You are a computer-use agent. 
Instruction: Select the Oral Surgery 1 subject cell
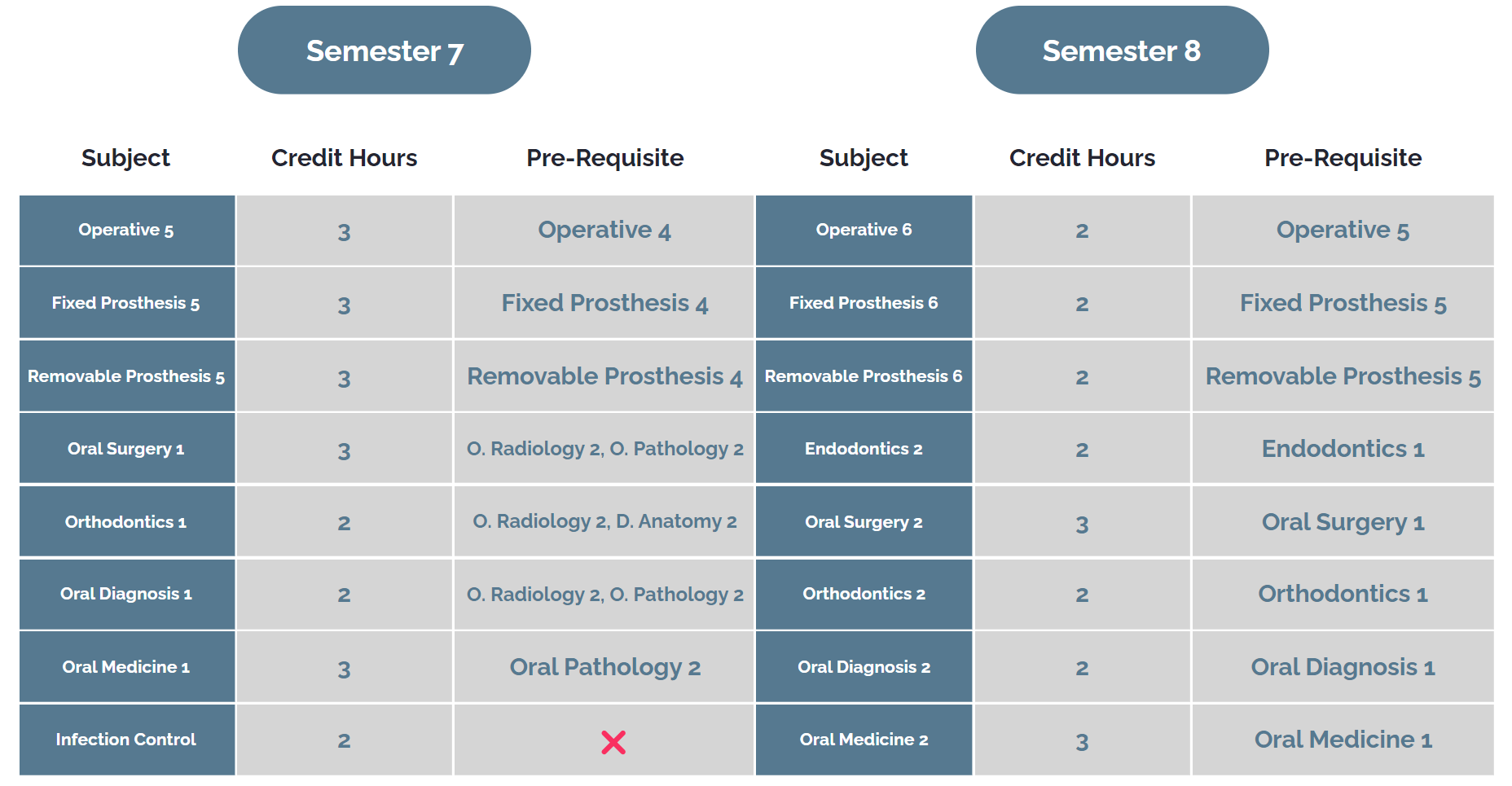pos(126,449)
